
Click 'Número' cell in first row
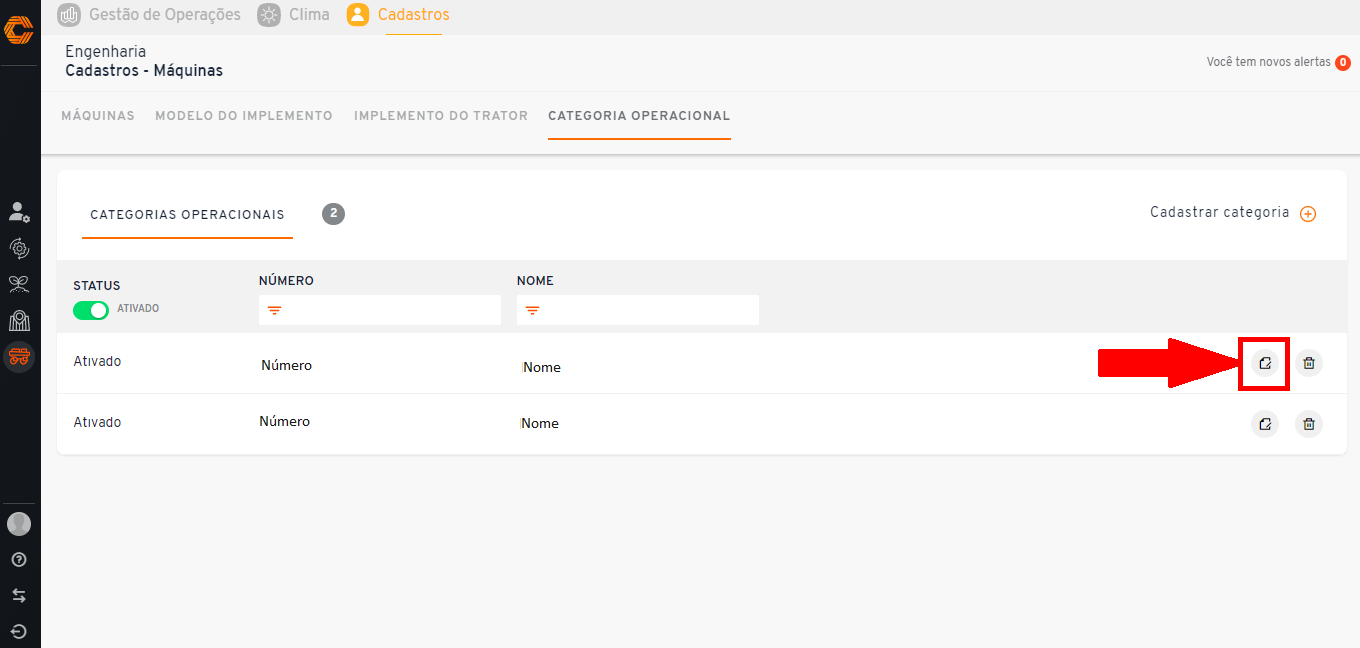coord(286,366)
